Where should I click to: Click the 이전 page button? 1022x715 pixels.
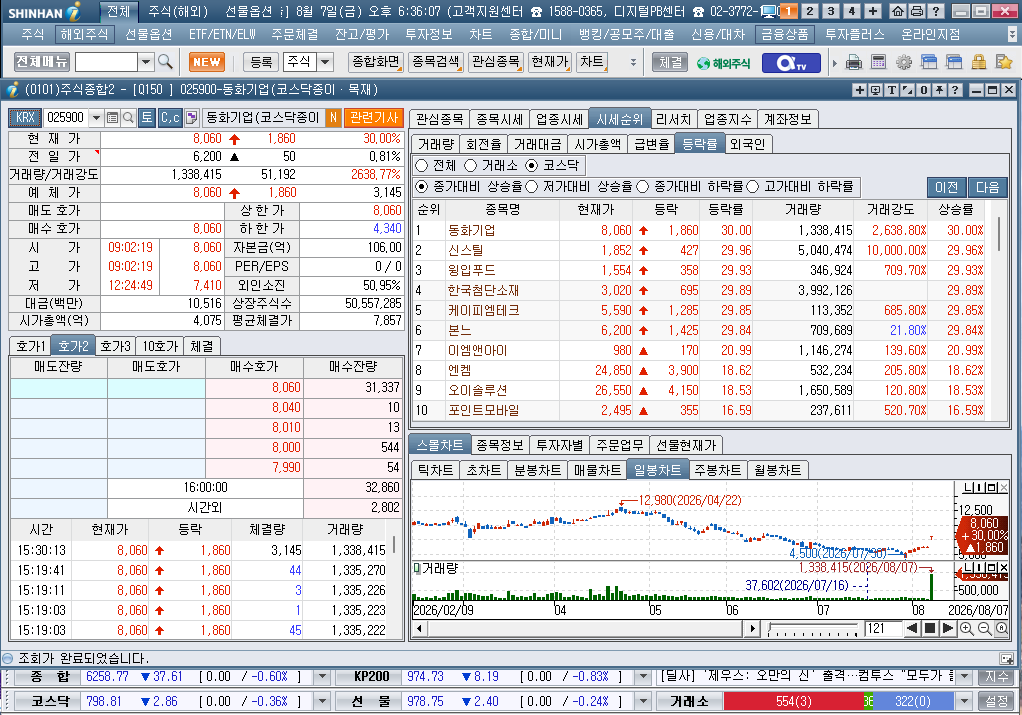(946, 188)
